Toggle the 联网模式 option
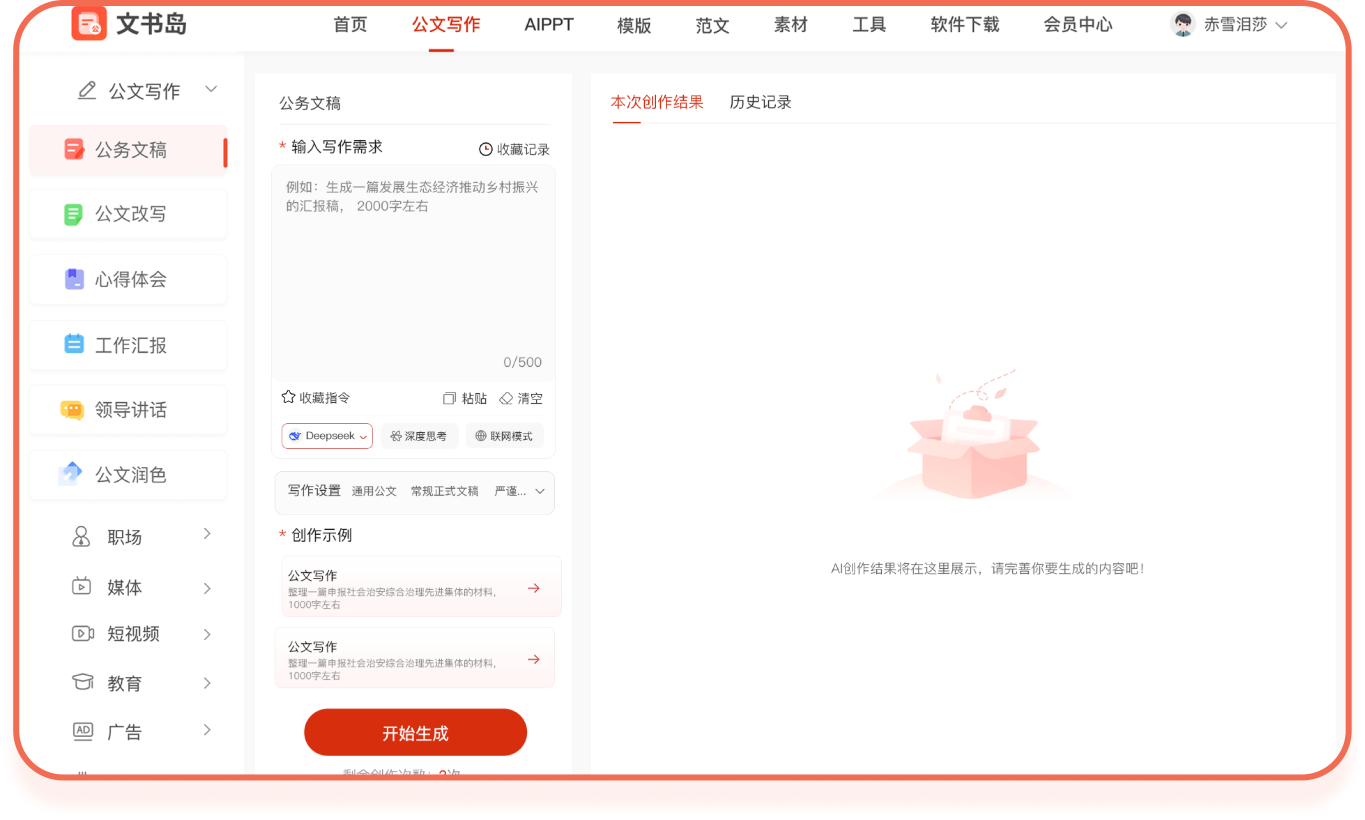The height and width of the screenshot is (820, 1365). 504,436
